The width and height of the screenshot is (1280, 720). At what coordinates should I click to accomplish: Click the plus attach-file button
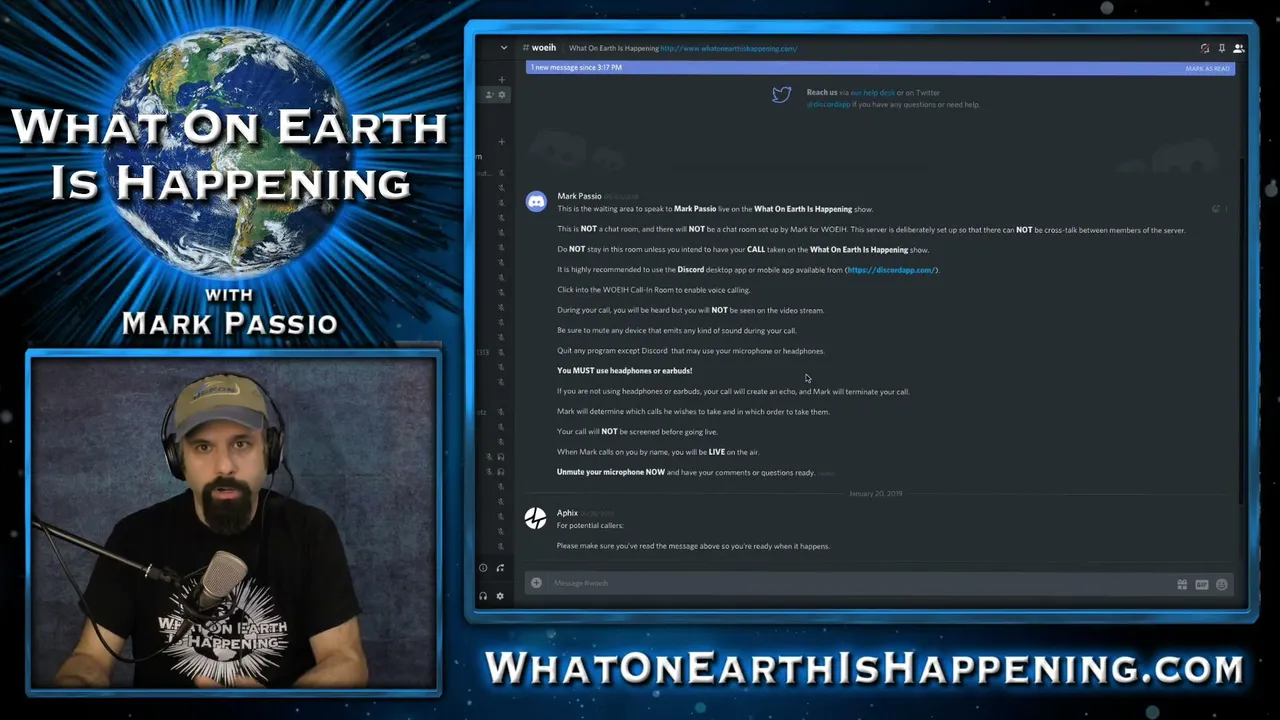(536, 583)
